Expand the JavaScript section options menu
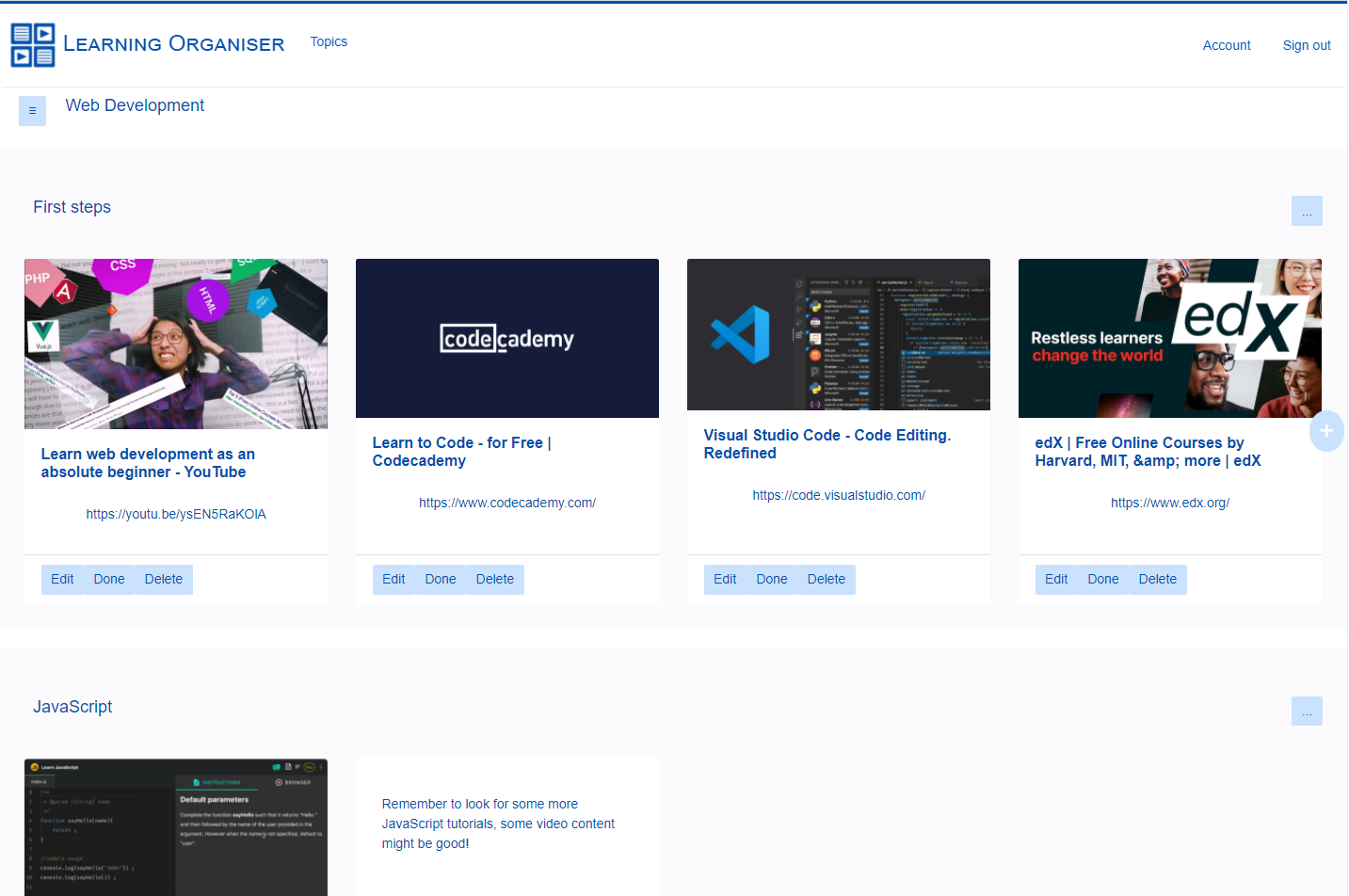The height and width of the screenshot is (896, 1349). [x=1306, y=712]
